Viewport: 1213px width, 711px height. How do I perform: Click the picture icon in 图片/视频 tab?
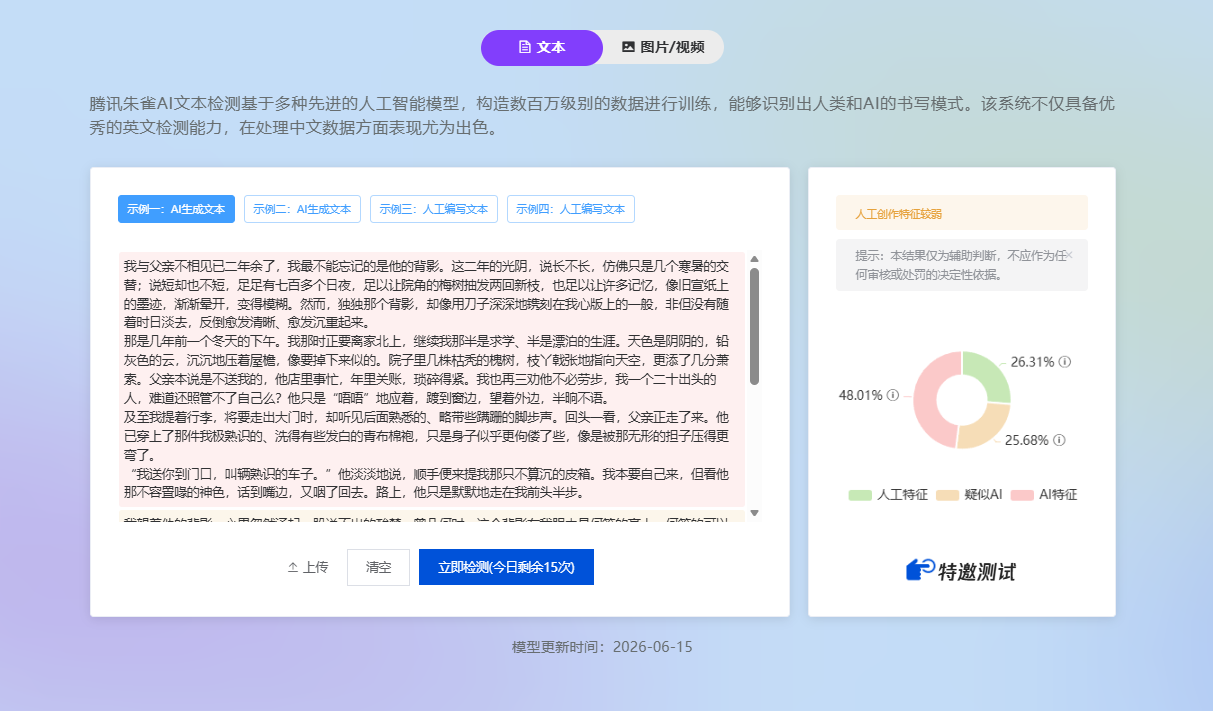point(628,47)
